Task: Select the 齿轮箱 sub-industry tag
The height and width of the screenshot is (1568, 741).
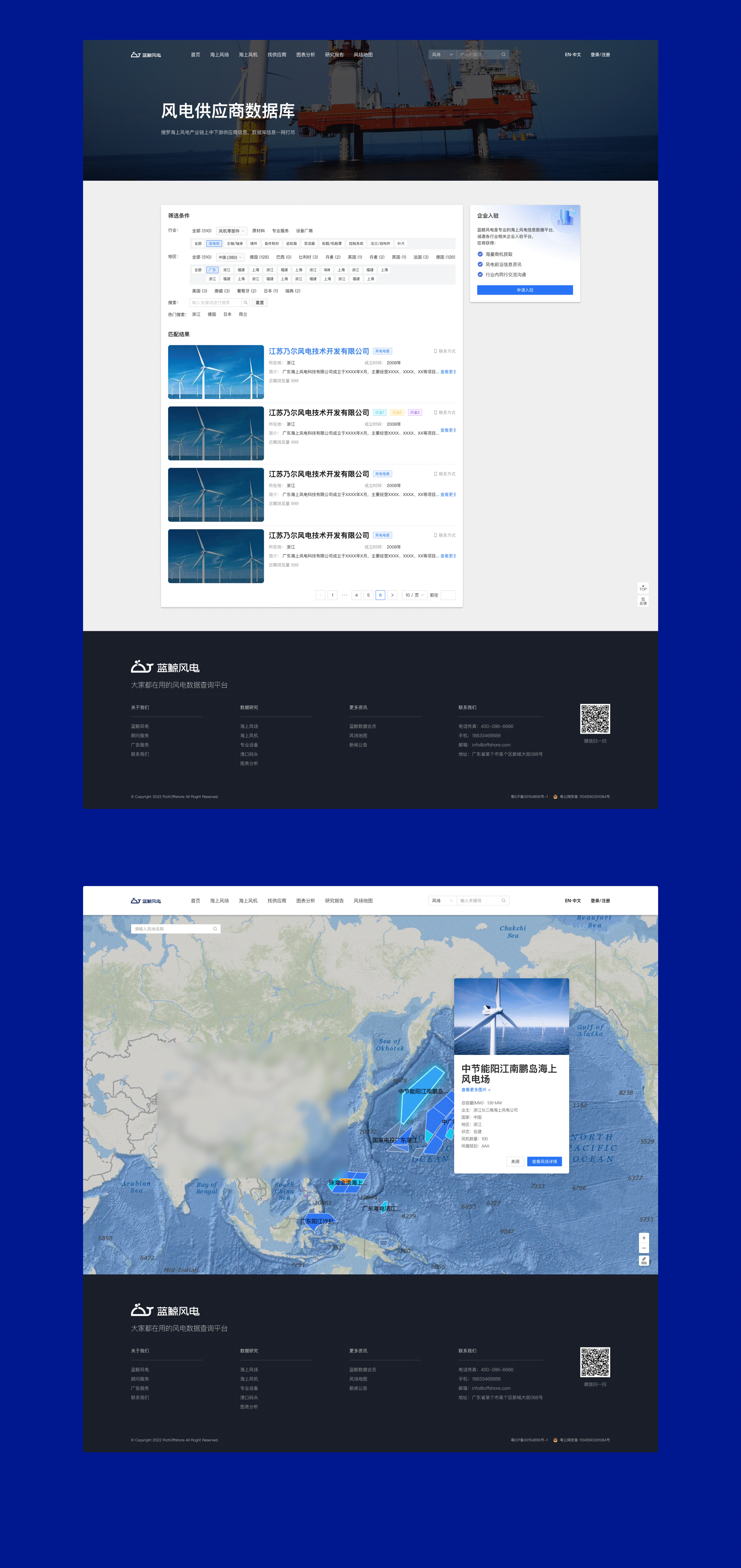Action: coord(292,243)
